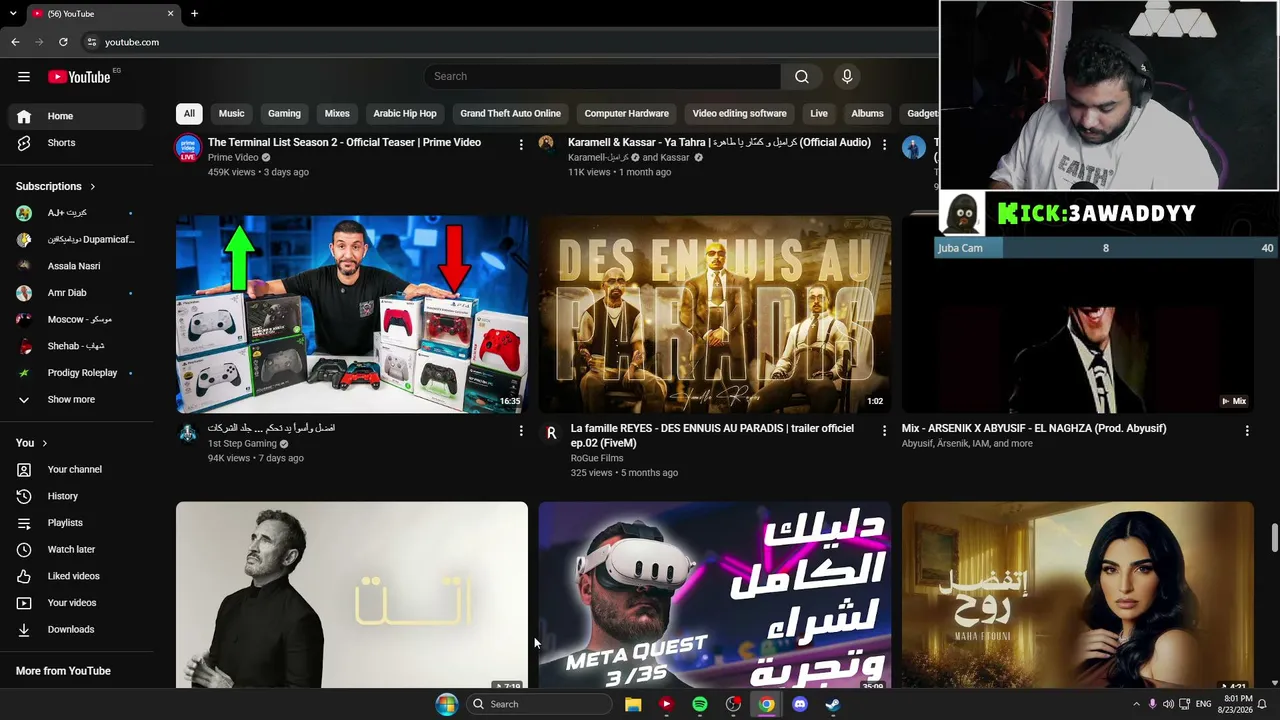
Task: Open Spotify from the taskbar
Action: (700, 704)
